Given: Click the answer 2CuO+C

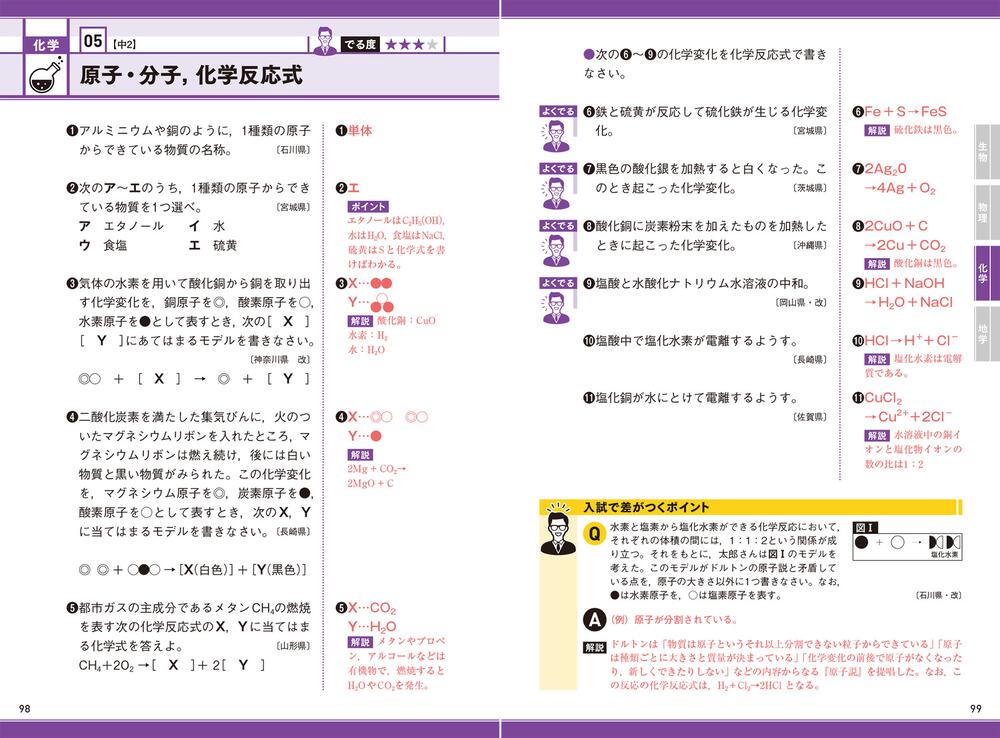Looking at the screenshot, I should pos(896,226).
